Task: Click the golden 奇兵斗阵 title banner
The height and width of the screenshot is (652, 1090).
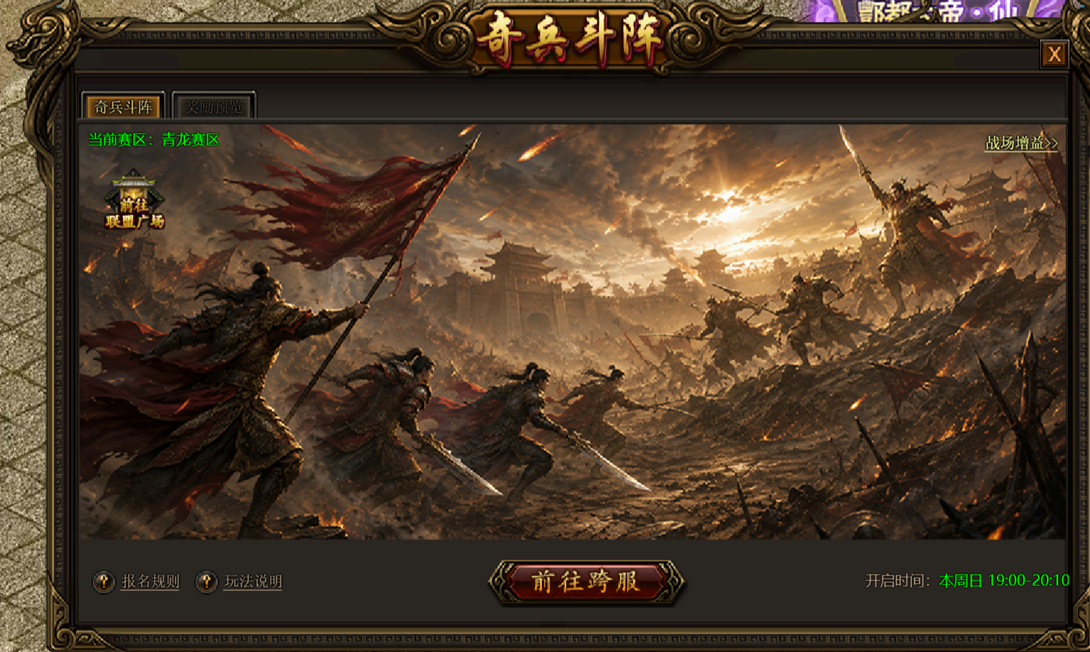Action: point(570,39)
